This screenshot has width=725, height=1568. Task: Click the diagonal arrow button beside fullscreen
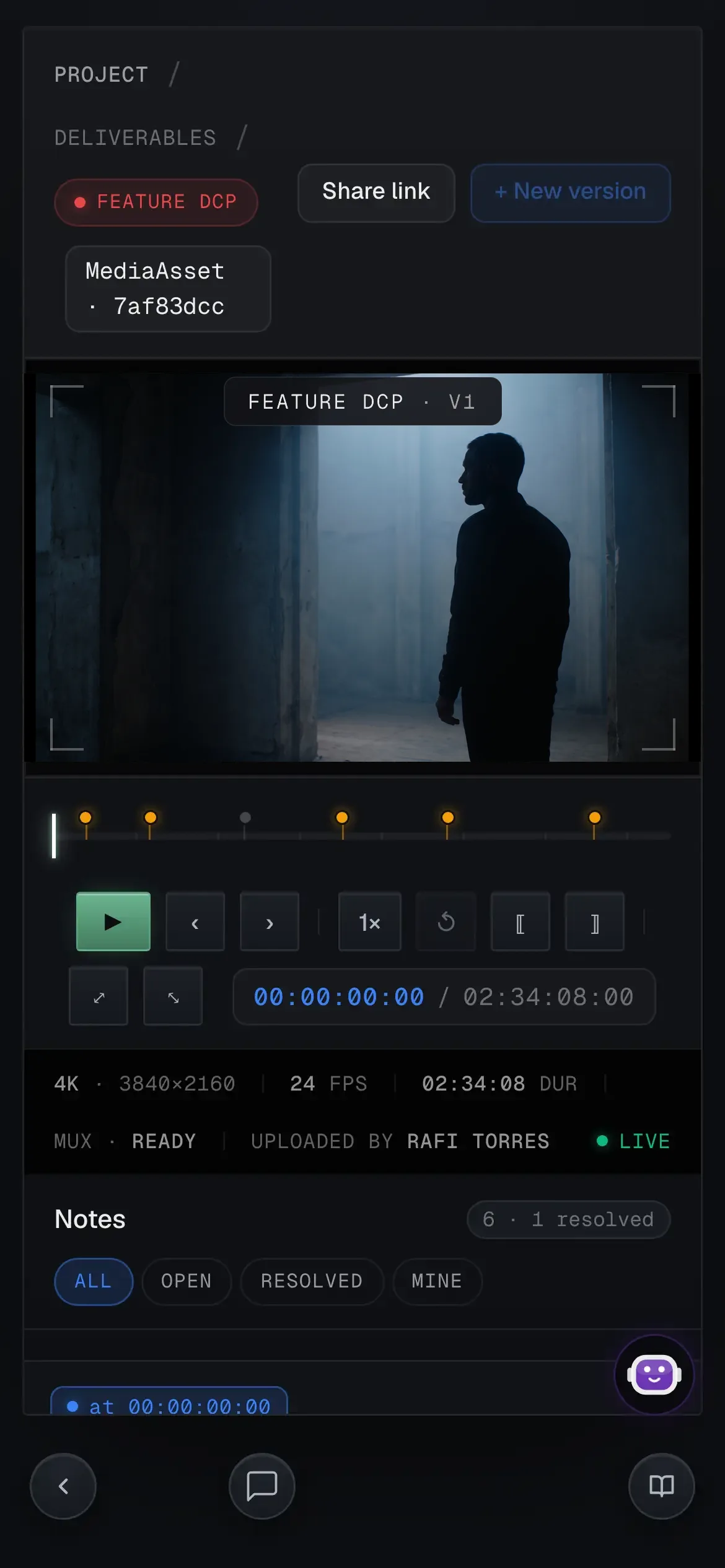click(x=173, y=996)
